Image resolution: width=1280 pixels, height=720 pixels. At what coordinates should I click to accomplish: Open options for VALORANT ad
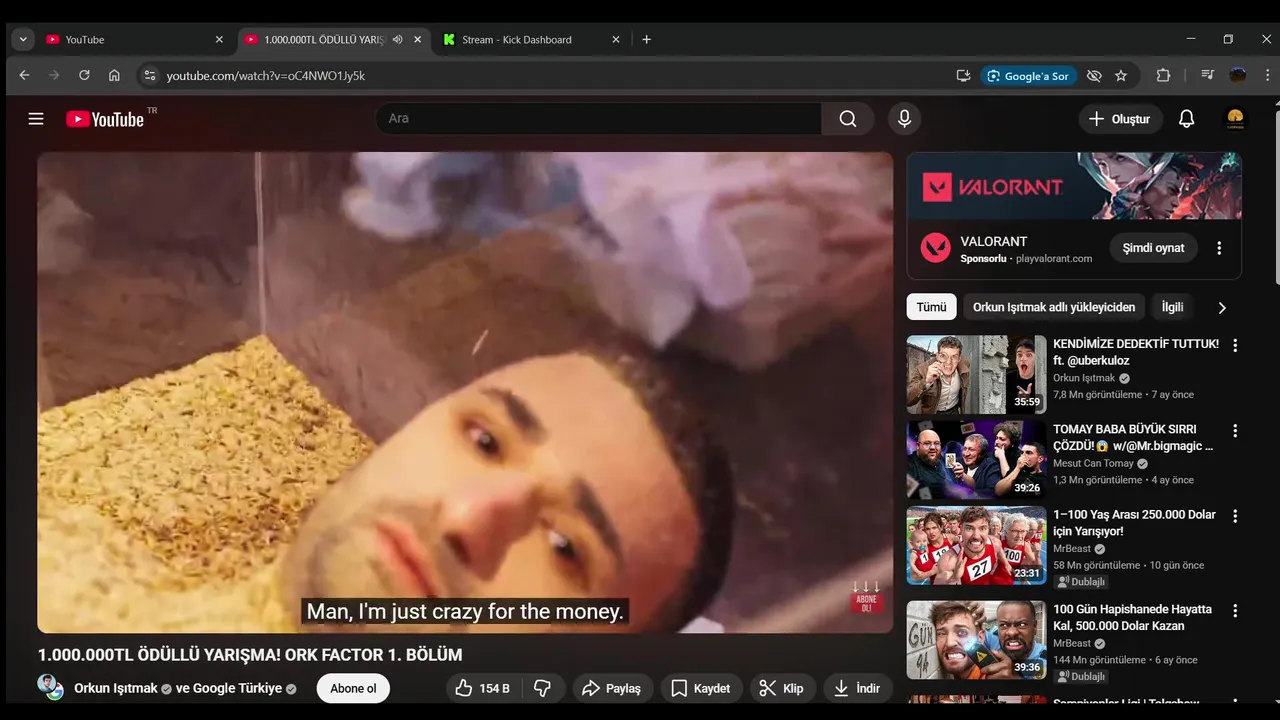[1218, 248]
